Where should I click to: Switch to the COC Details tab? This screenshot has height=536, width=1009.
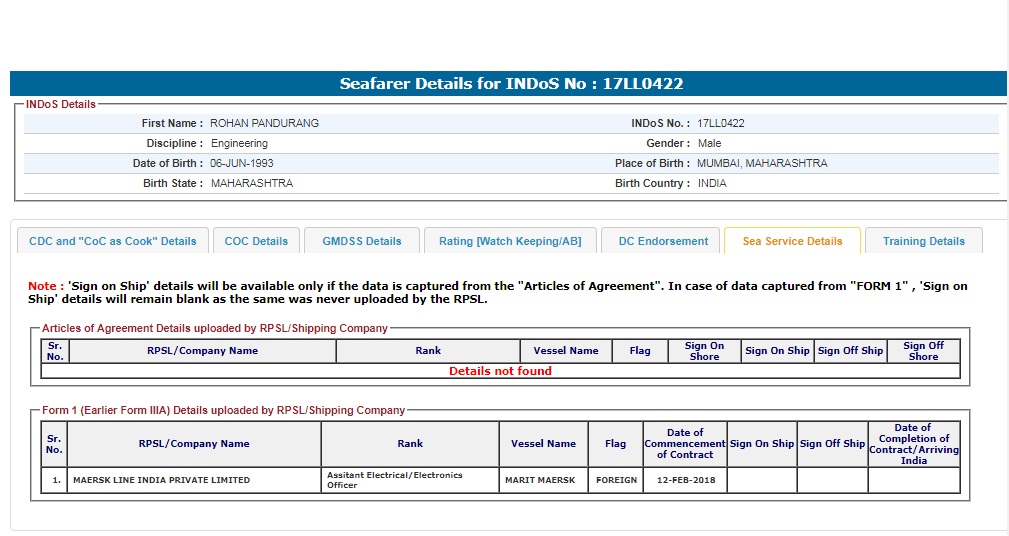256,241
